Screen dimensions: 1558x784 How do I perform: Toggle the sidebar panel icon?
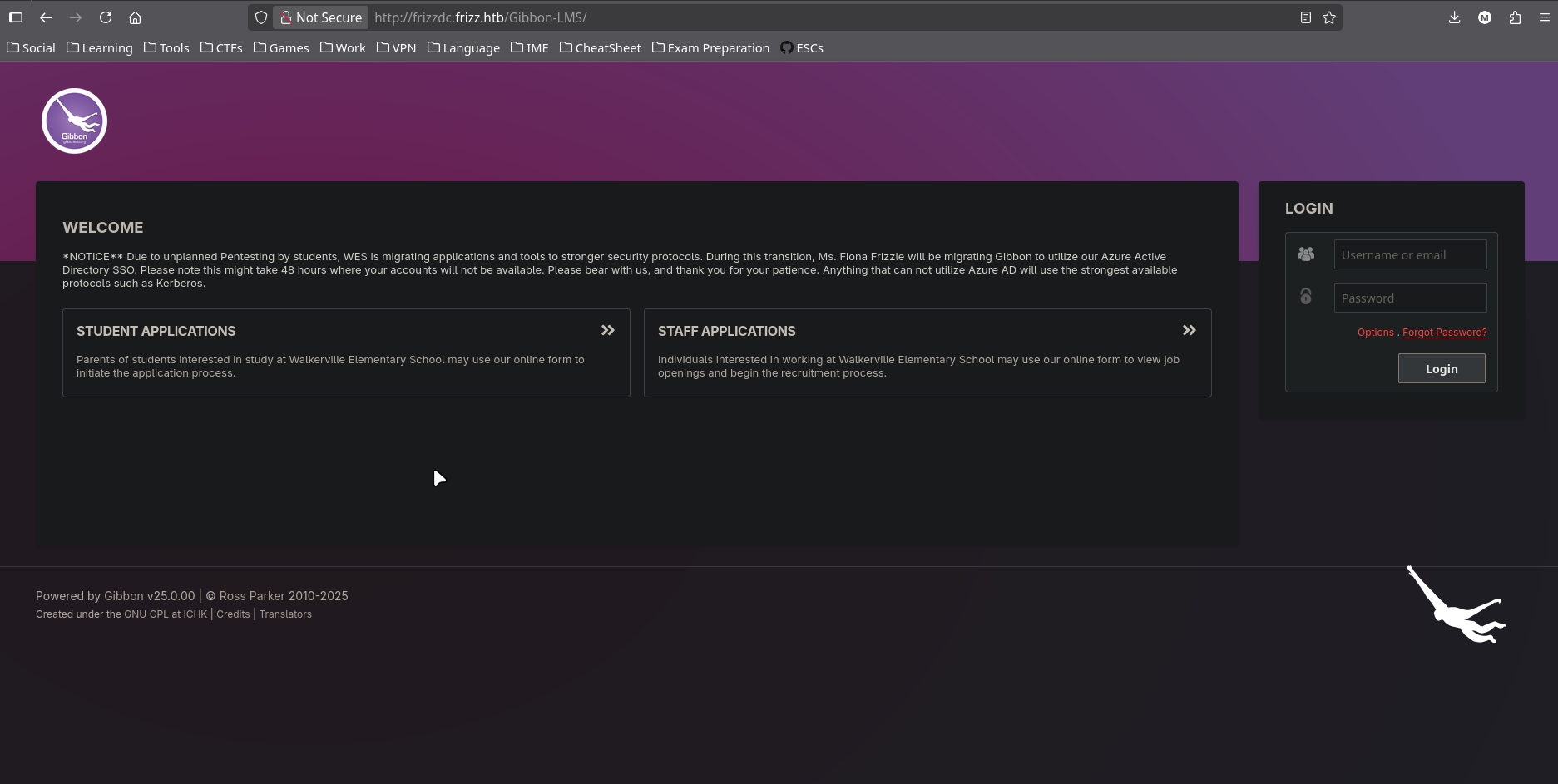[x=16, y=17]
